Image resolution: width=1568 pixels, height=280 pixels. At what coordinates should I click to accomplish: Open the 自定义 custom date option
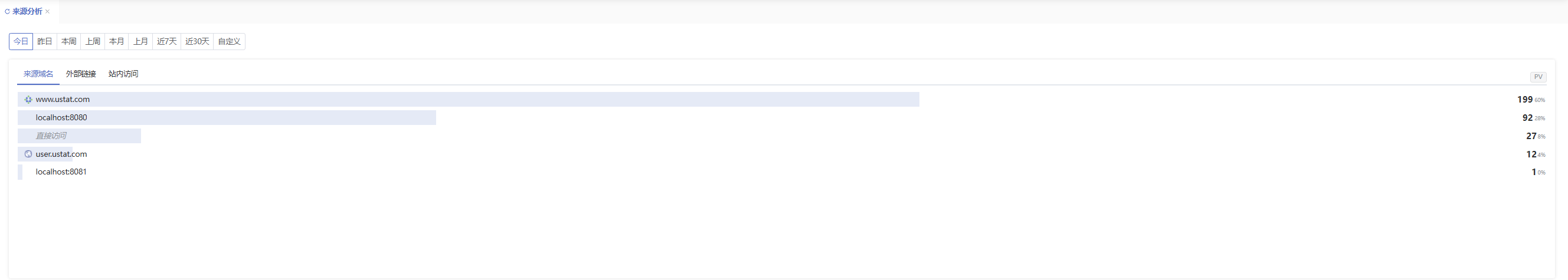(x=230, y=41)
